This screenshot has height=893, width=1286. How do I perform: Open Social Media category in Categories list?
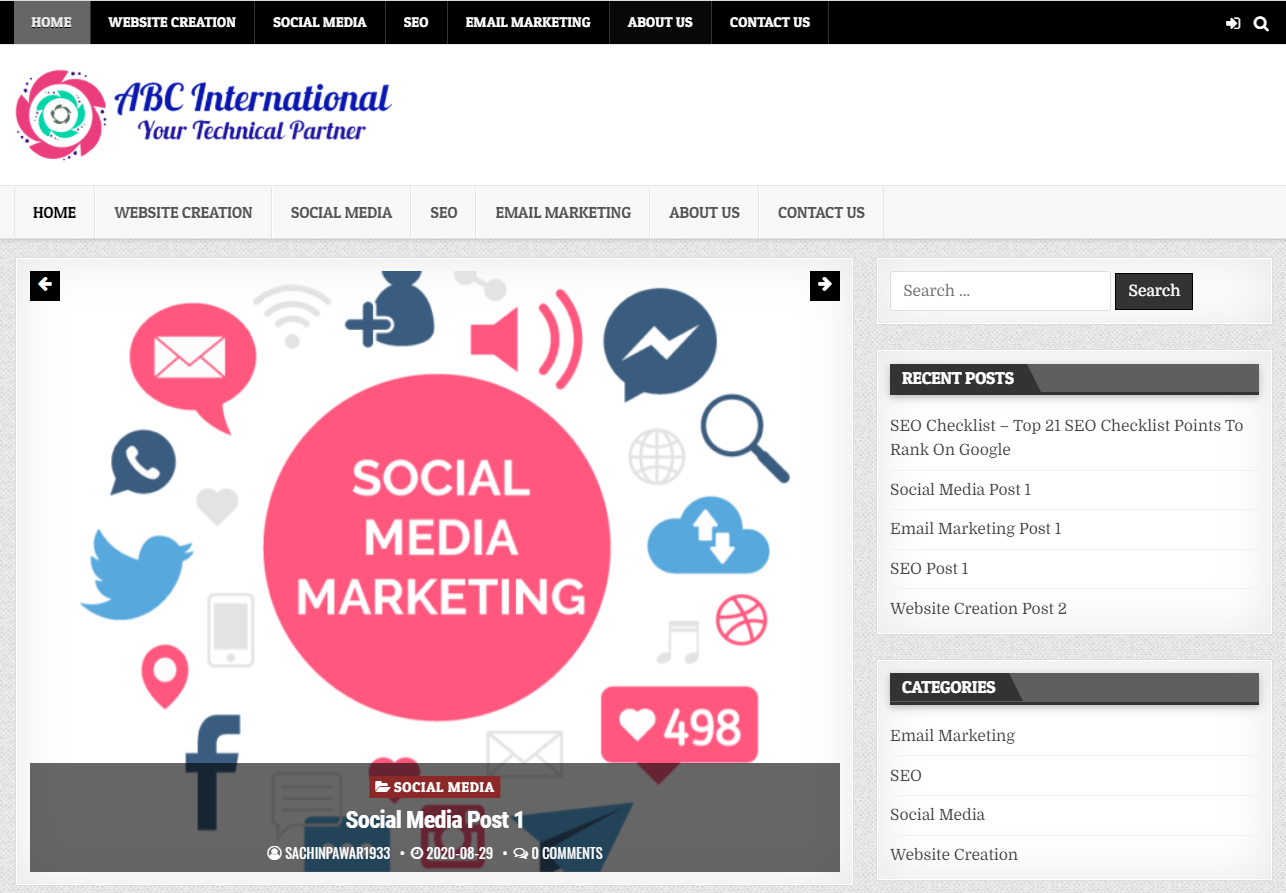[x=937, y=814]
